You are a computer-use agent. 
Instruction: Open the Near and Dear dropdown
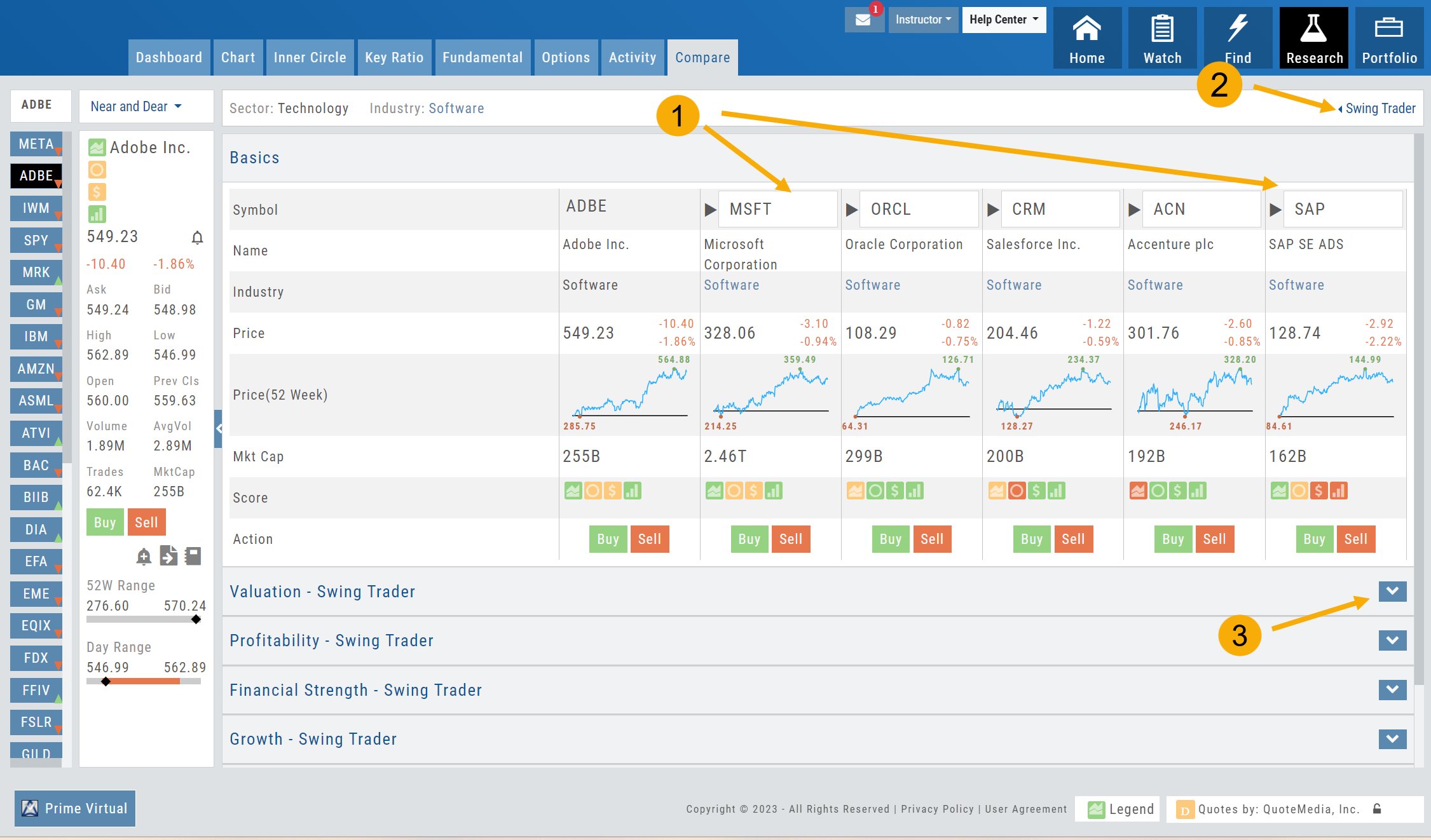136,106
